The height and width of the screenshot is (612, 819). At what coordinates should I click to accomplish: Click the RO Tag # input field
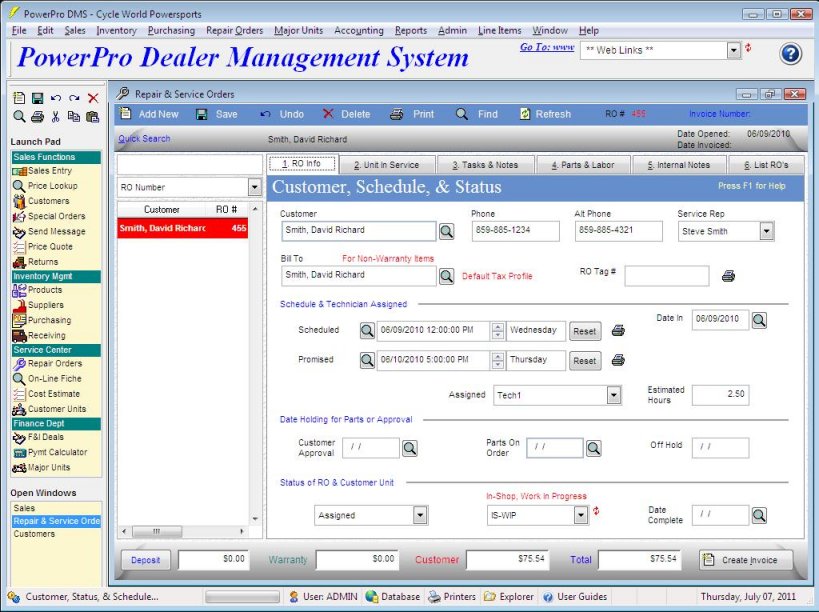(x=666, y=276)
